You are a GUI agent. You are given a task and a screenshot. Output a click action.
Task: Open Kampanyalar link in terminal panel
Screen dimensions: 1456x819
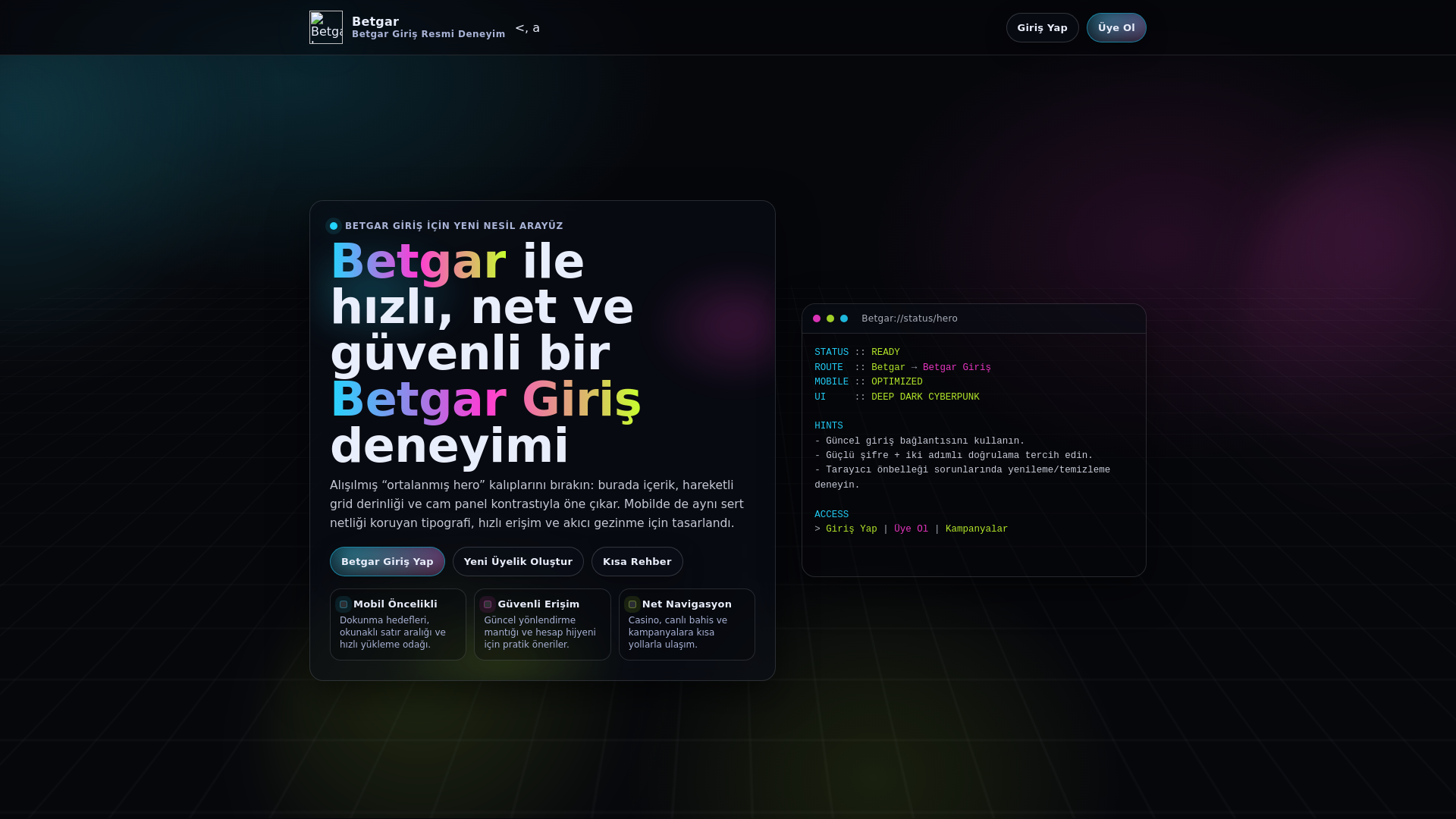pos(977,529)
